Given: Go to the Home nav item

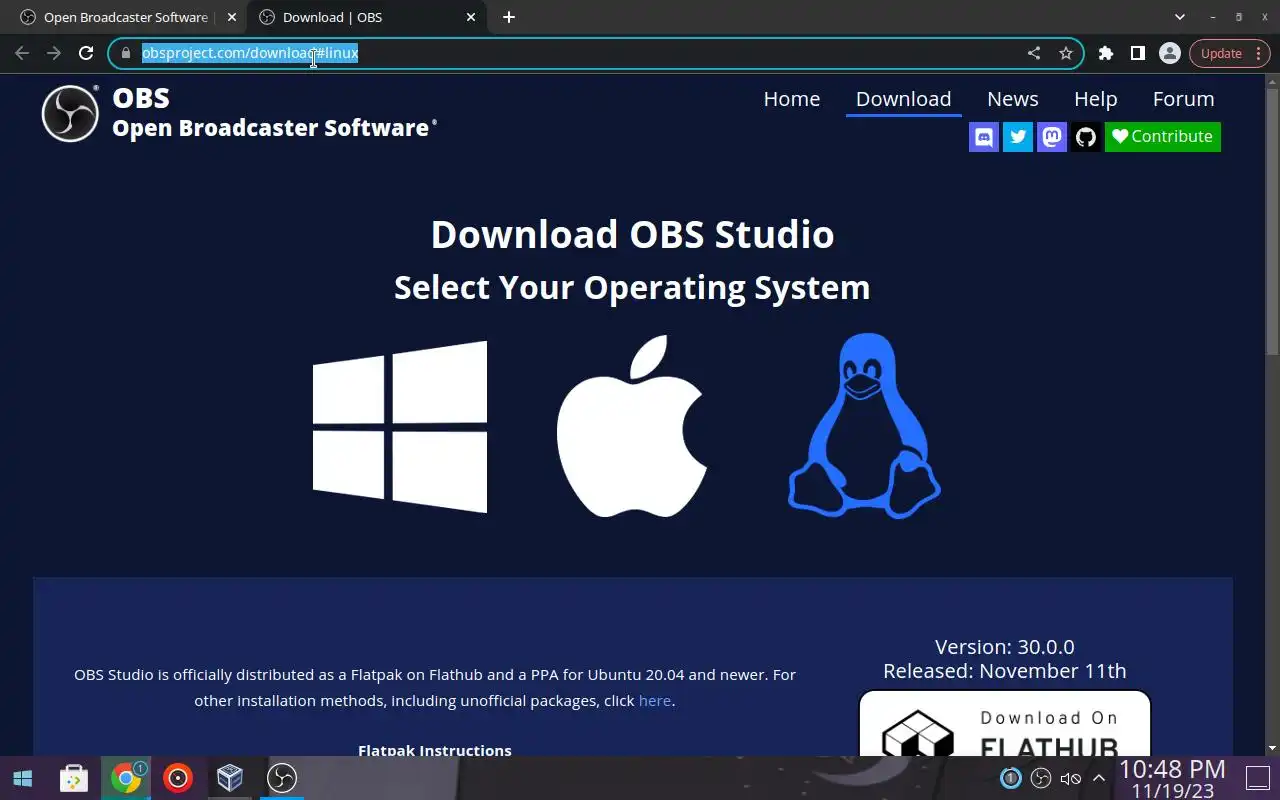Looking at the screenshot, I should [792, 99].
